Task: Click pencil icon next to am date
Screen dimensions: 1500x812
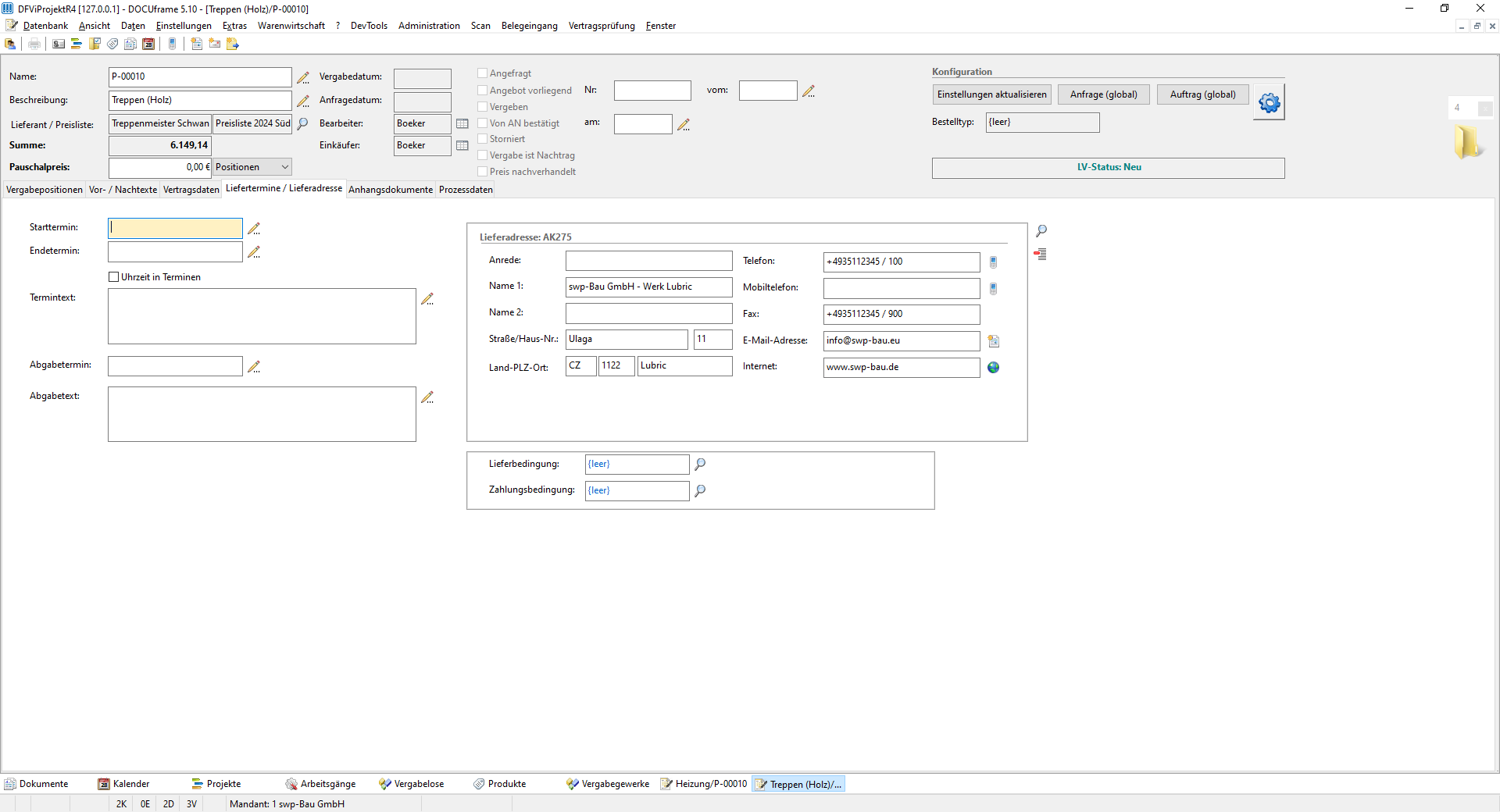Action: click(x=684, y=124)
